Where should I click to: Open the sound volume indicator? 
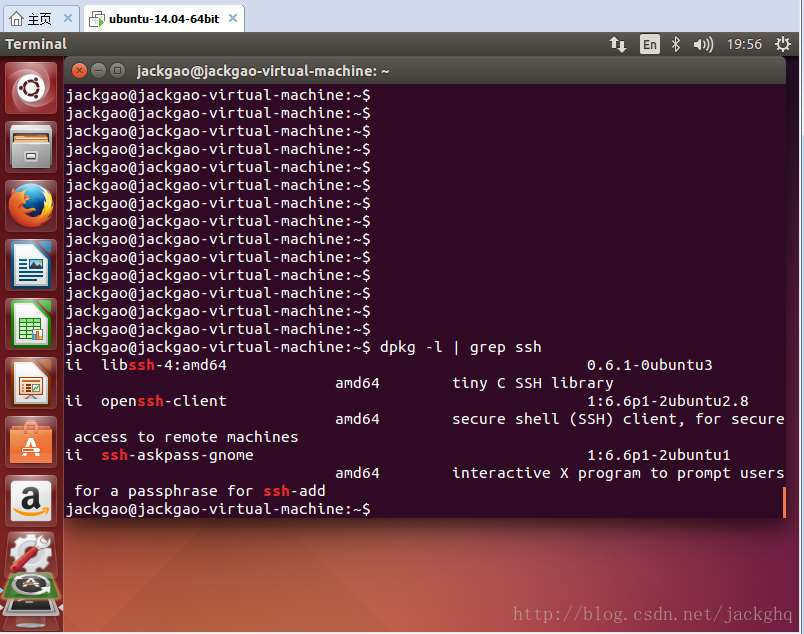pyautogui.click(x=703, y=44)
